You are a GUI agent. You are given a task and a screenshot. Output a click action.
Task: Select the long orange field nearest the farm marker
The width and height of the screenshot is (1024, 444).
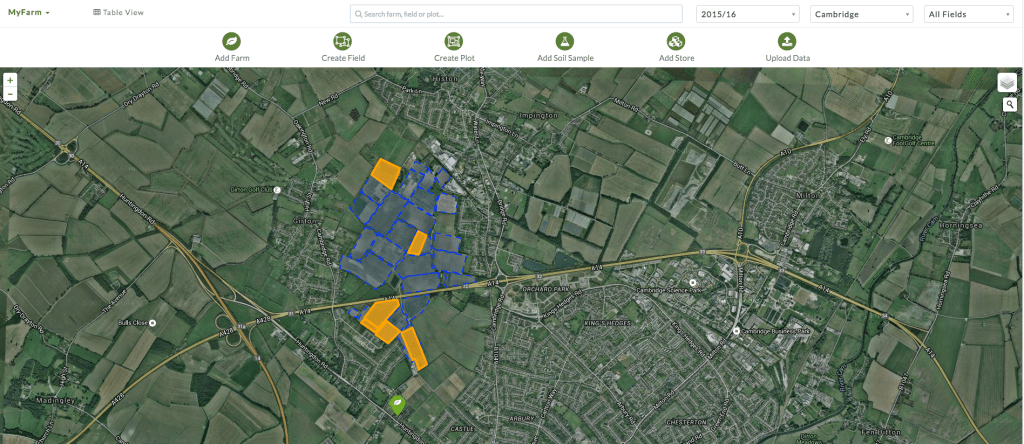(x=414, y=349)
